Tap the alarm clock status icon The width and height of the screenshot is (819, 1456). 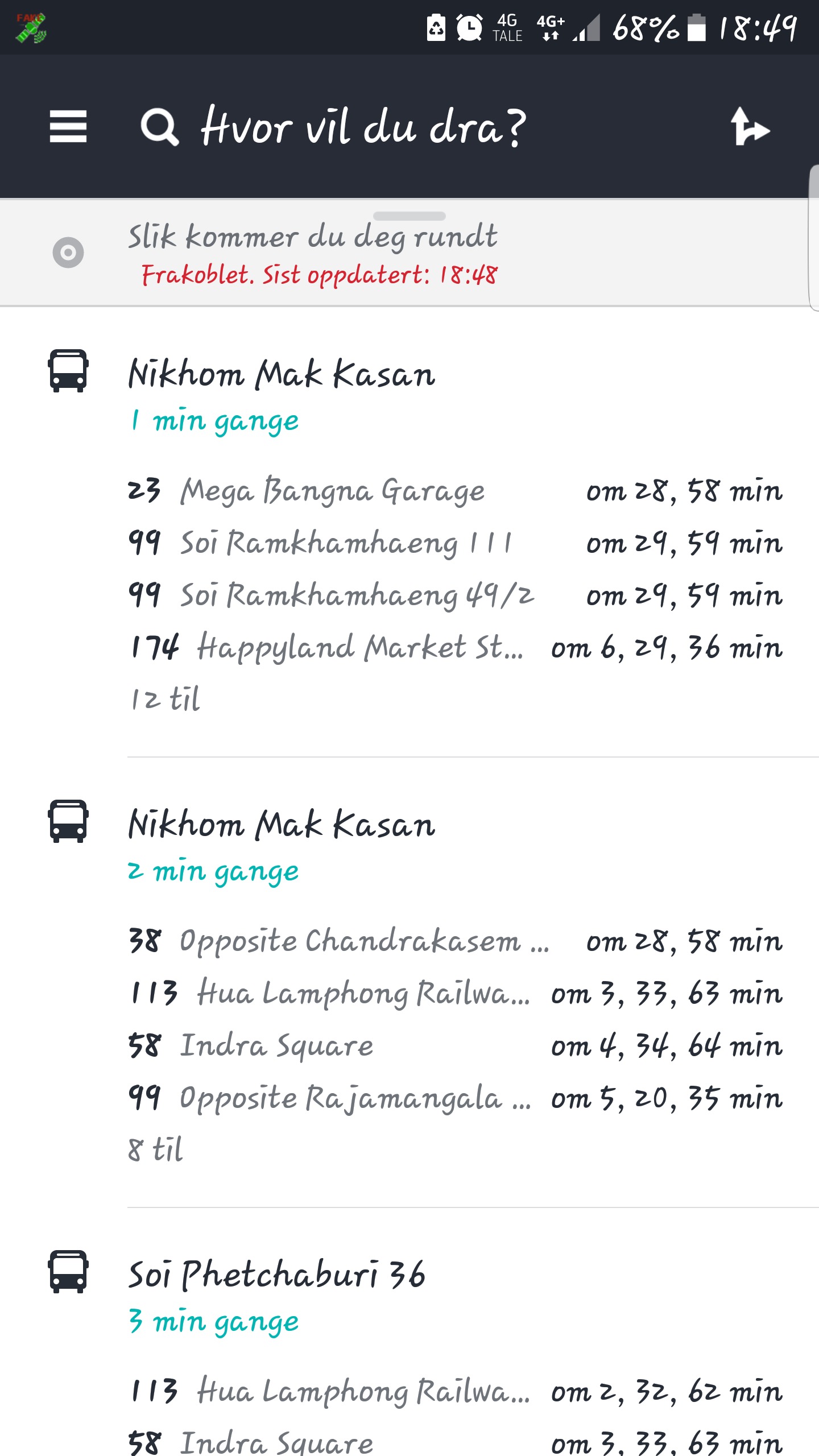[470, 27]
